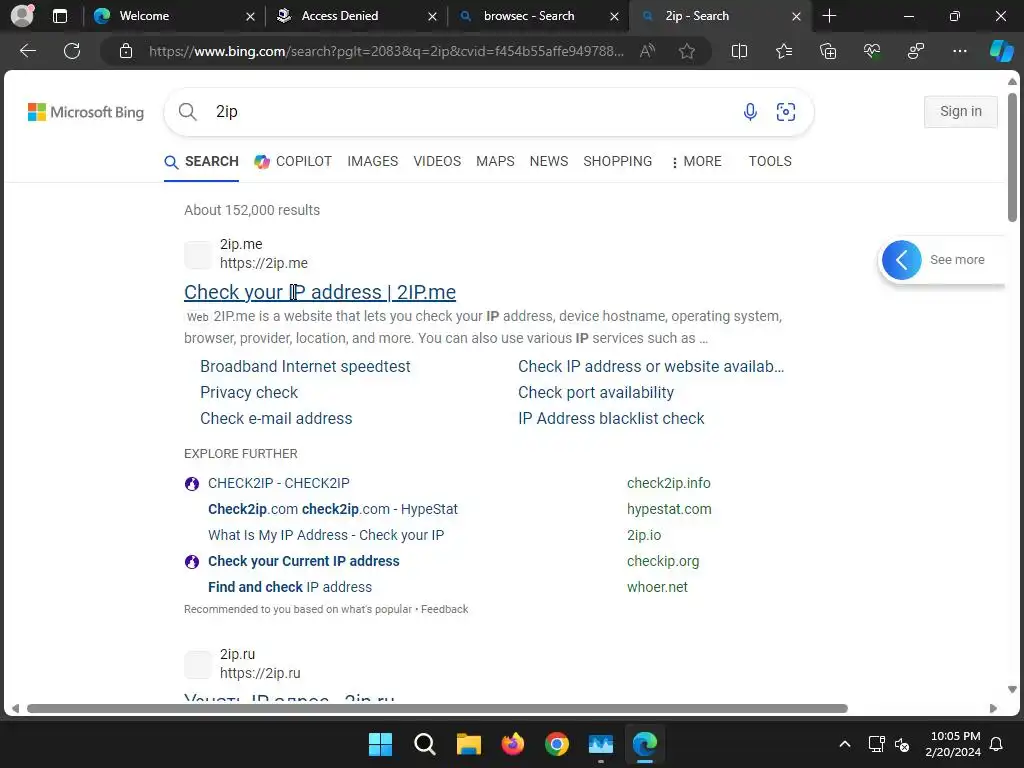Reload the page with the refresh icon

[x=72, y=51]
